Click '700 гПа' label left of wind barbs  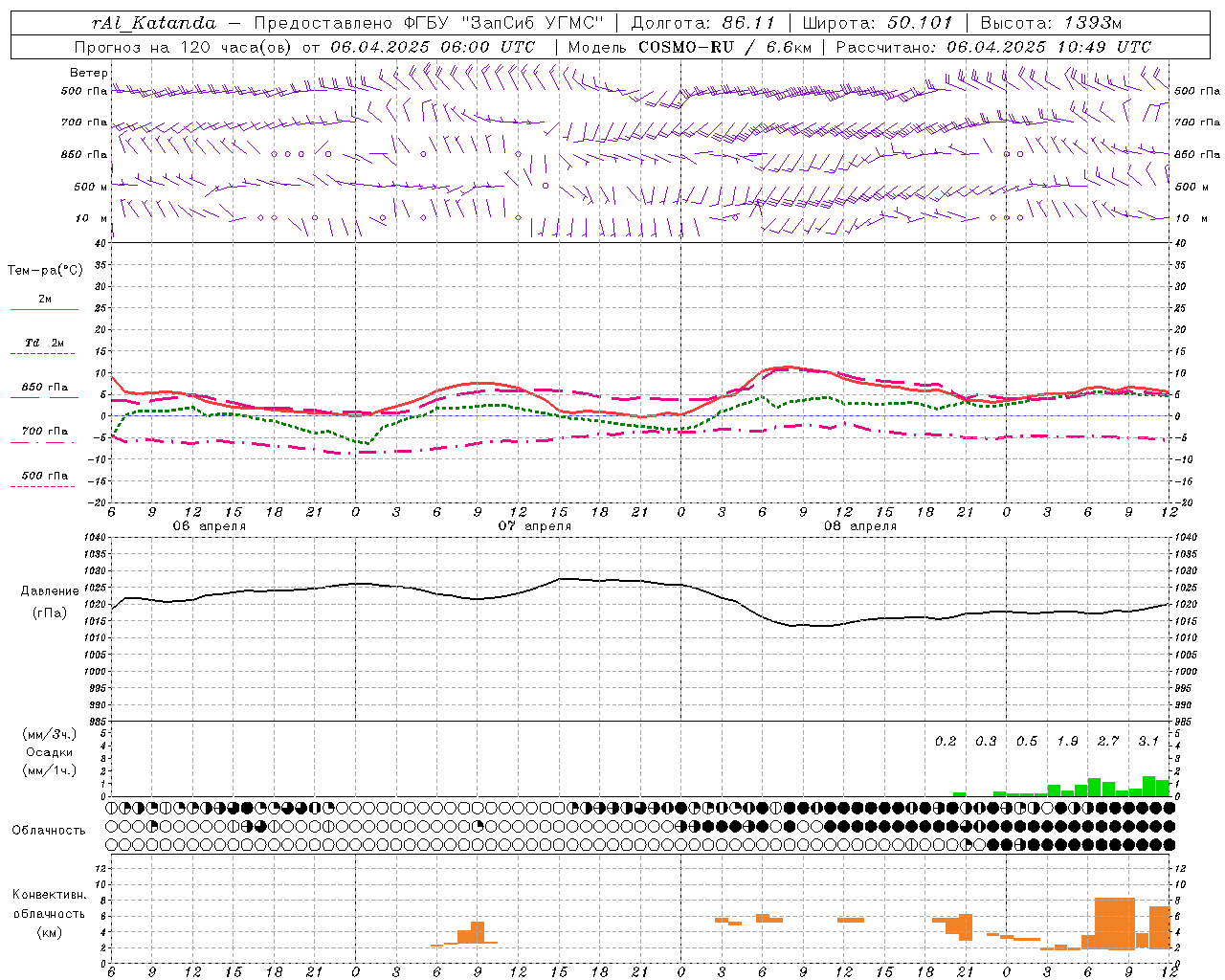(x=84, y=122)
